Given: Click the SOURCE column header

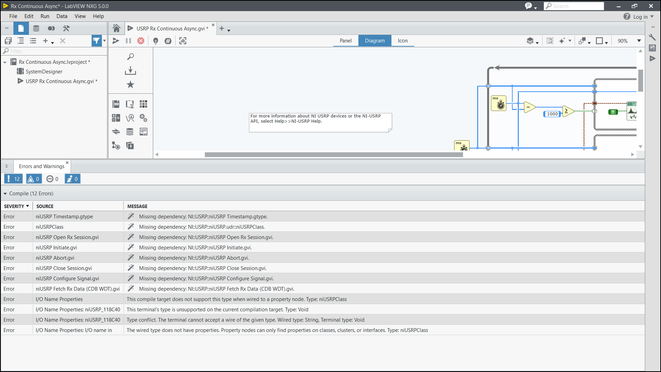Looking at the screenshot, I should 45,206.
